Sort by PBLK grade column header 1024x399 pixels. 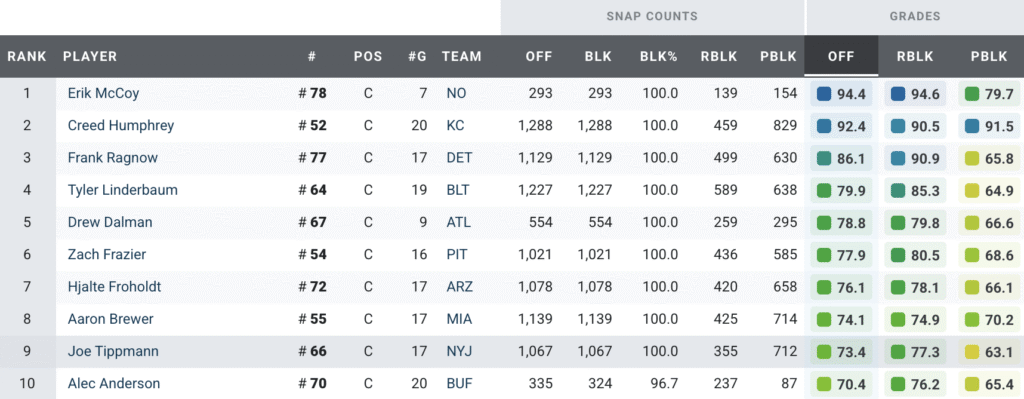[x=989, y=57]
